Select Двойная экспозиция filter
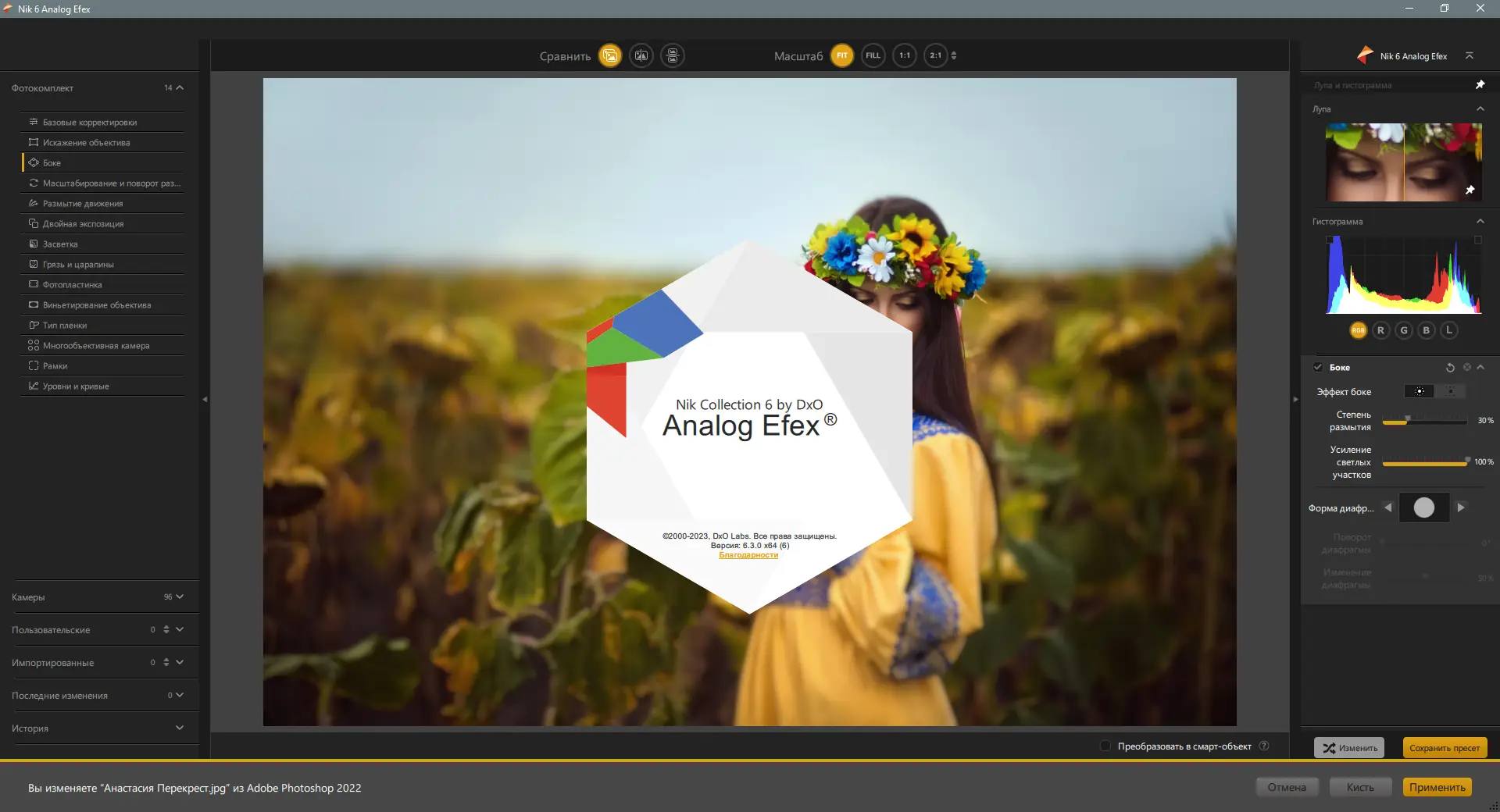Image resolution: width=1500 pixels, height=812 pixels. [102, 223]
